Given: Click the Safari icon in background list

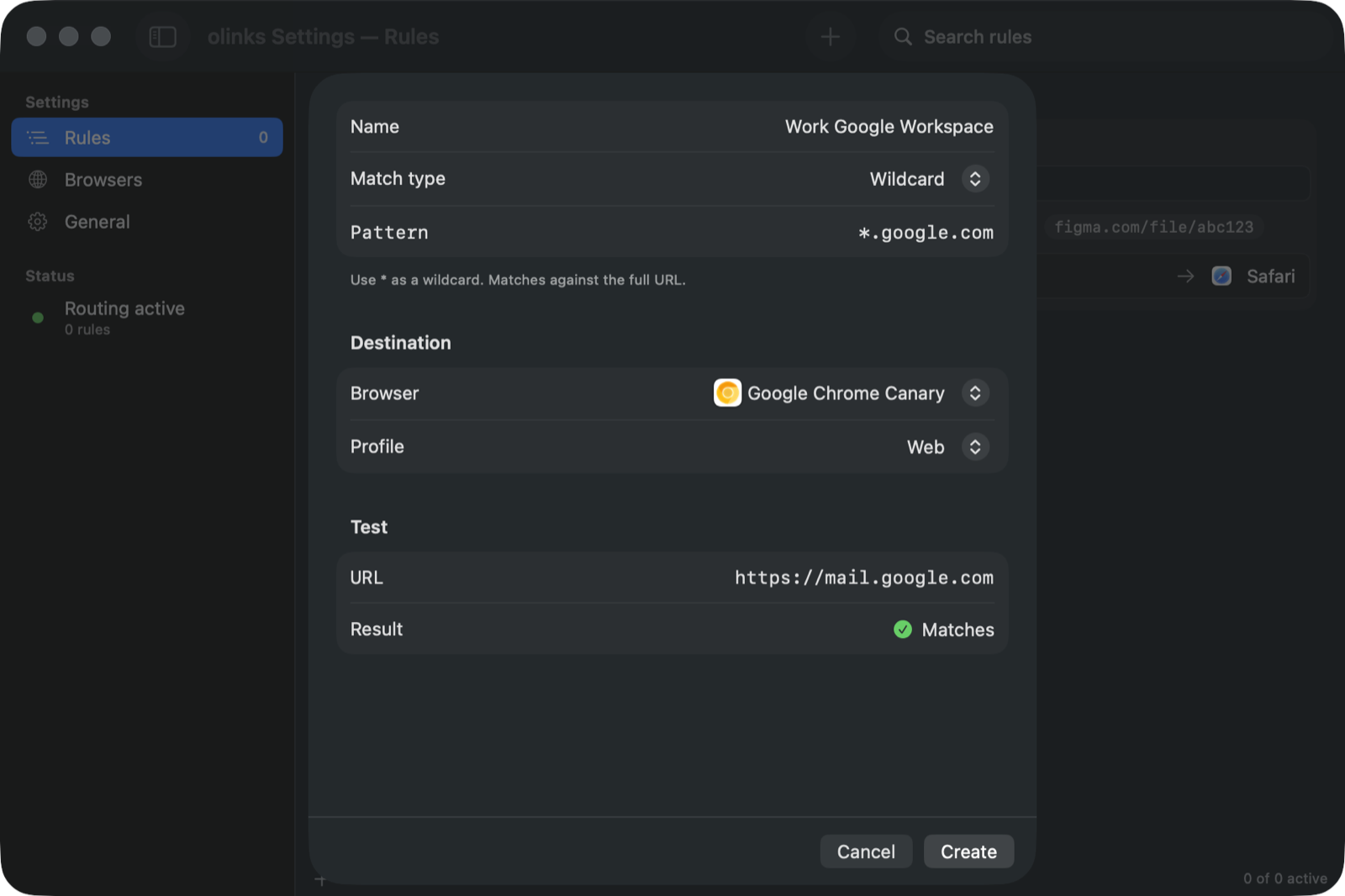Looking at the screenshot, I should [1221, 276].
